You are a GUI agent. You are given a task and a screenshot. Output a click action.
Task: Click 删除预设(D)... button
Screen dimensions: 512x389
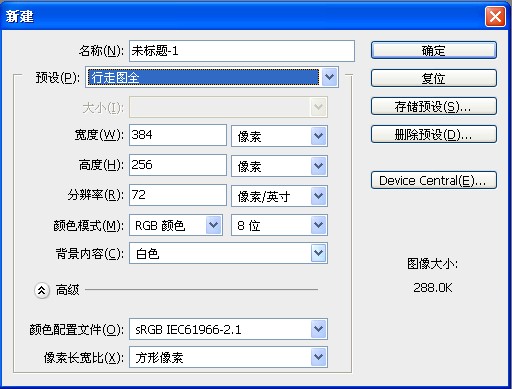(434, 134)
